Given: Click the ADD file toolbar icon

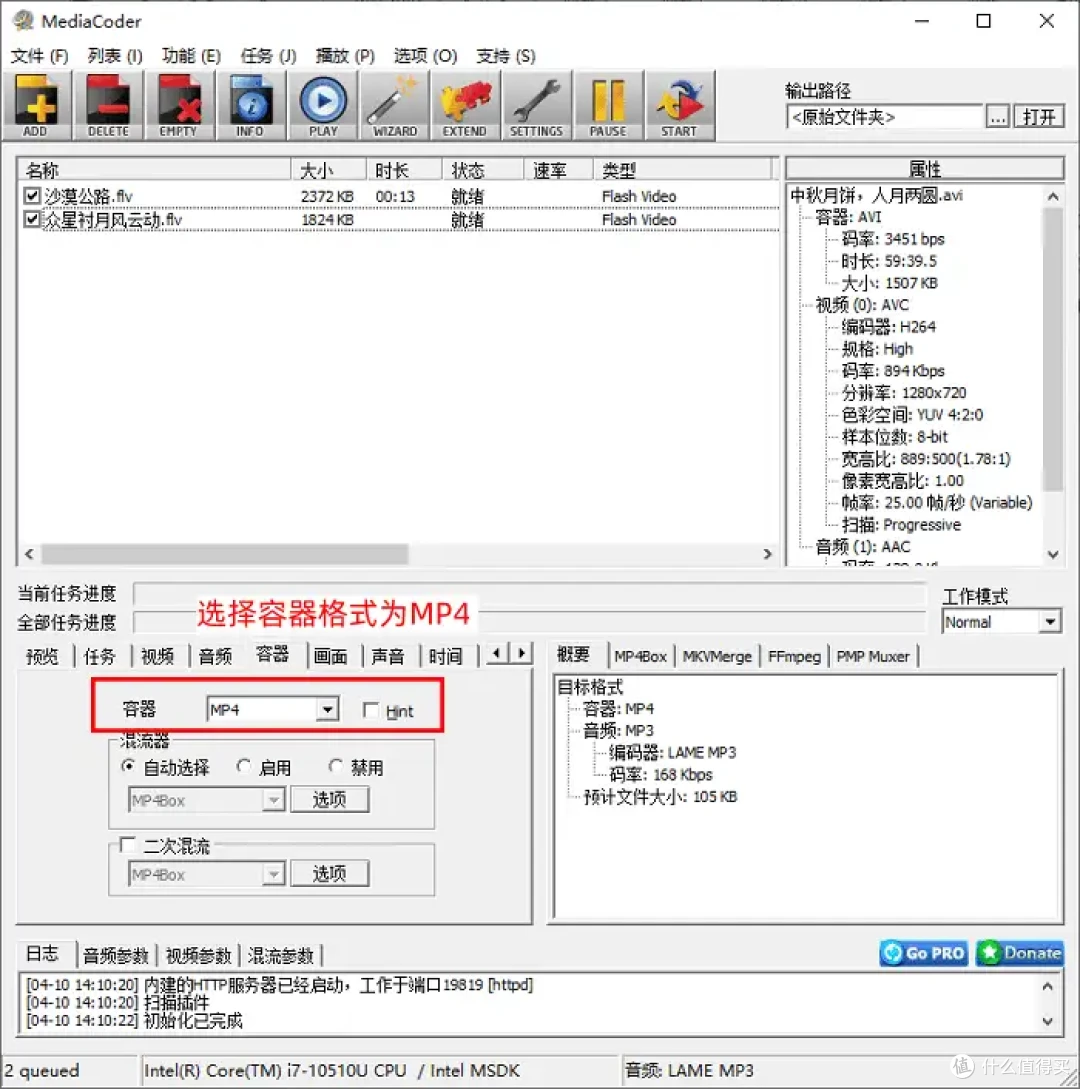Looking at the screenshot, I should pos(36,106).
